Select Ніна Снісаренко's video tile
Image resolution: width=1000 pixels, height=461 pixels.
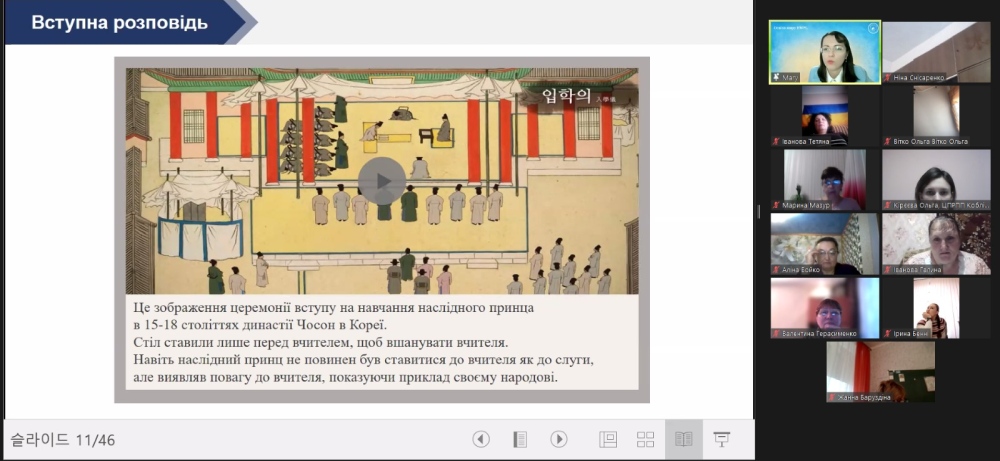click(936, 52)
